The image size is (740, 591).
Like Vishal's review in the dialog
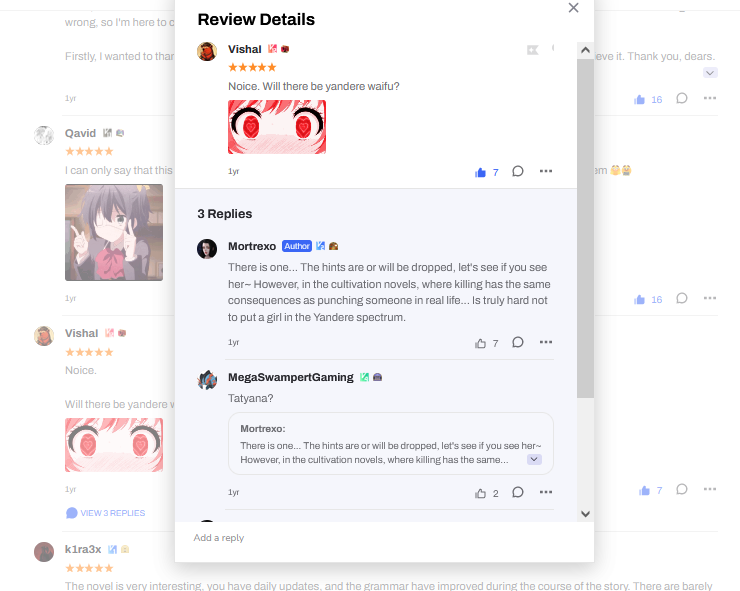click(x=480, y=172)
